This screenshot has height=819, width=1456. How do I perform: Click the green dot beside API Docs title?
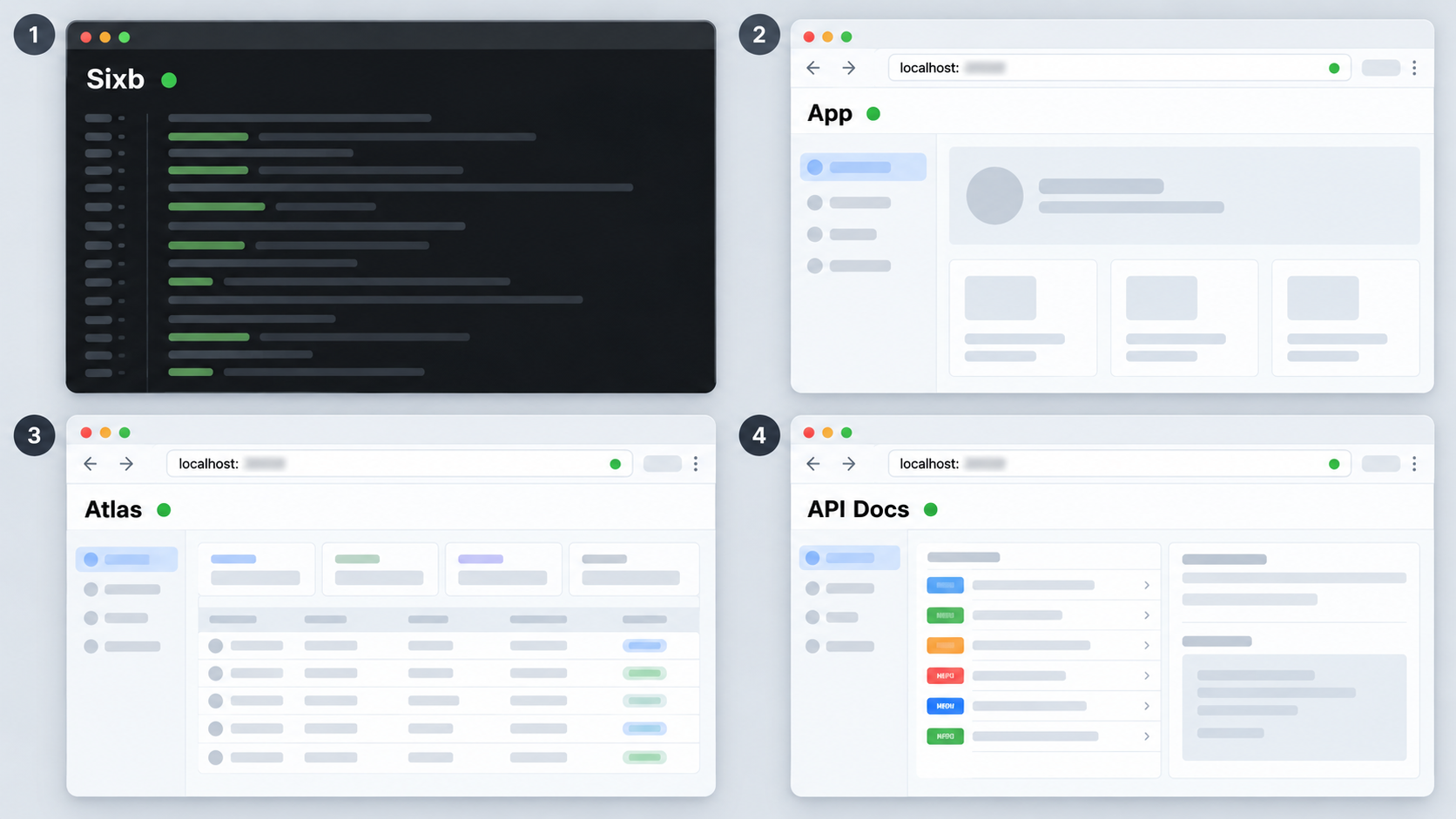931,510
